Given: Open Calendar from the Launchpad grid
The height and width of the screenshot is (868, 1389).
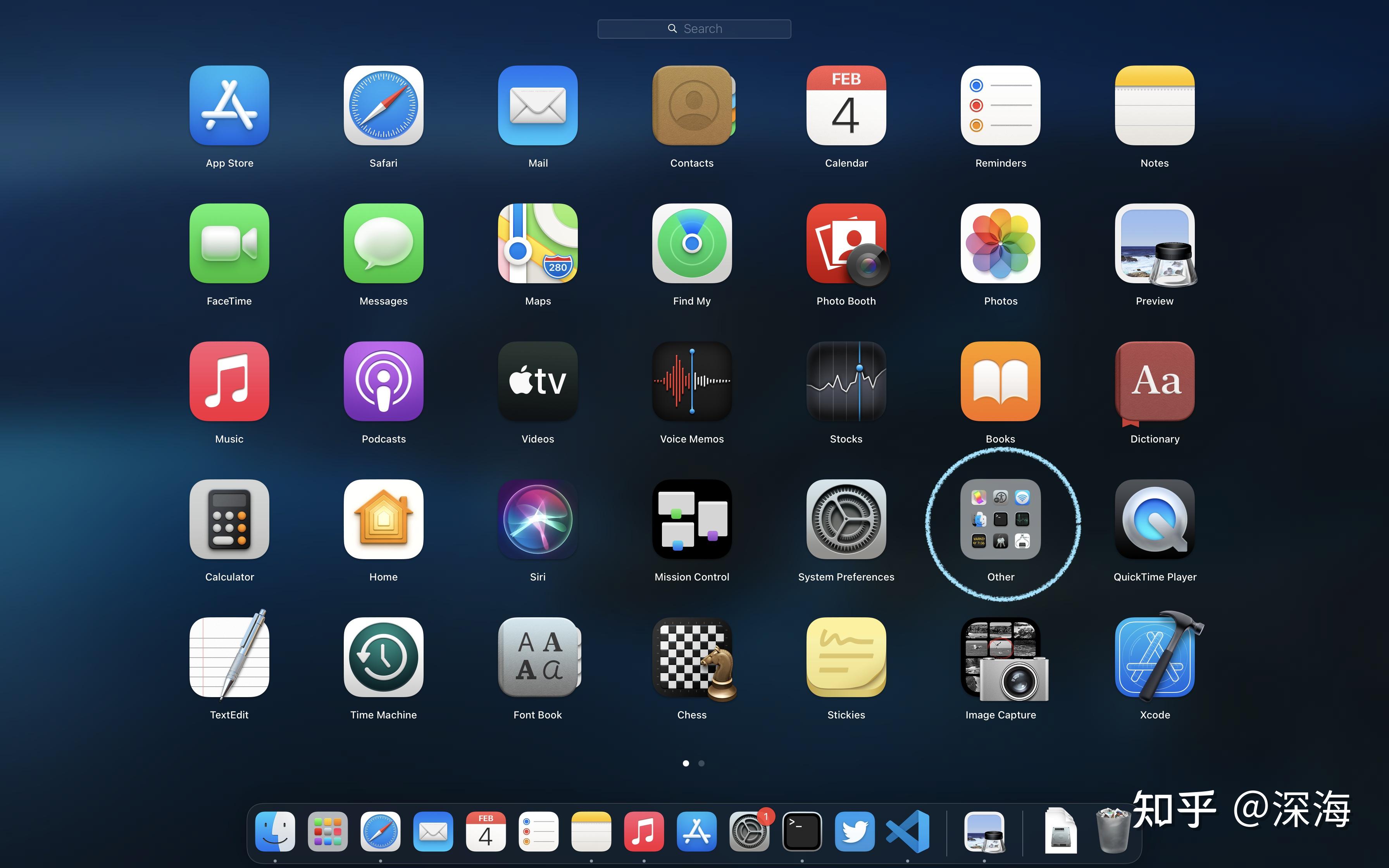Looking at the screenshot, I should click(846, 106).
